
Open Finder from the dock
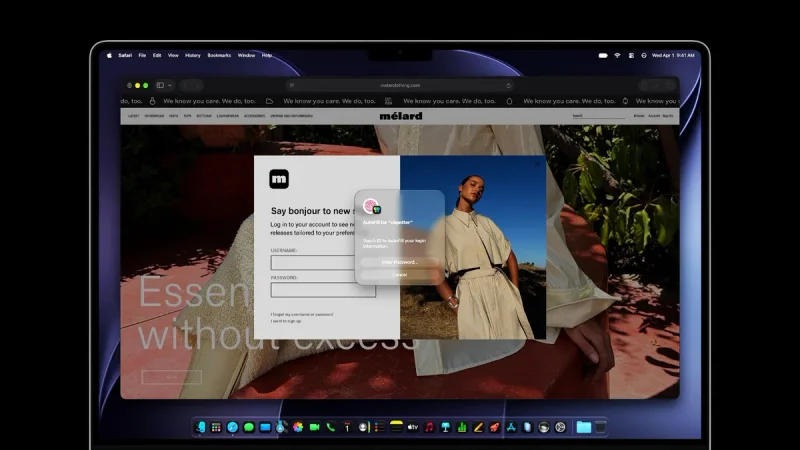[200, 427]
